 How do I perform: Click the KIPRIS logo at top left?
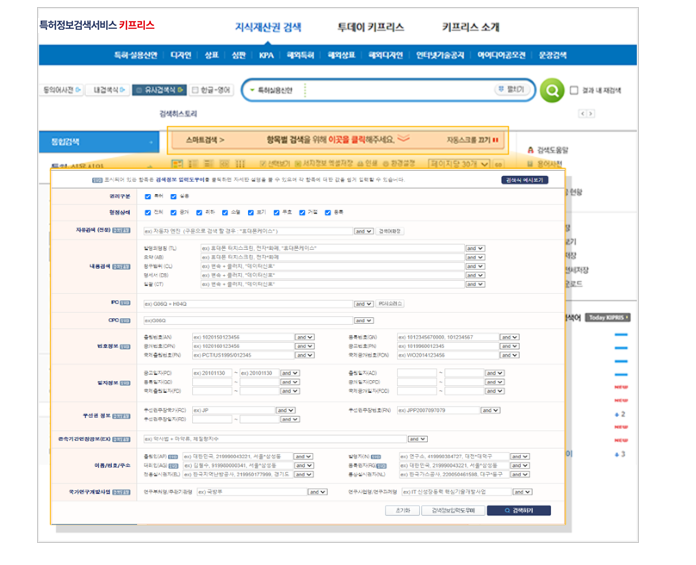pyautogui.click(x=96, y=24)
